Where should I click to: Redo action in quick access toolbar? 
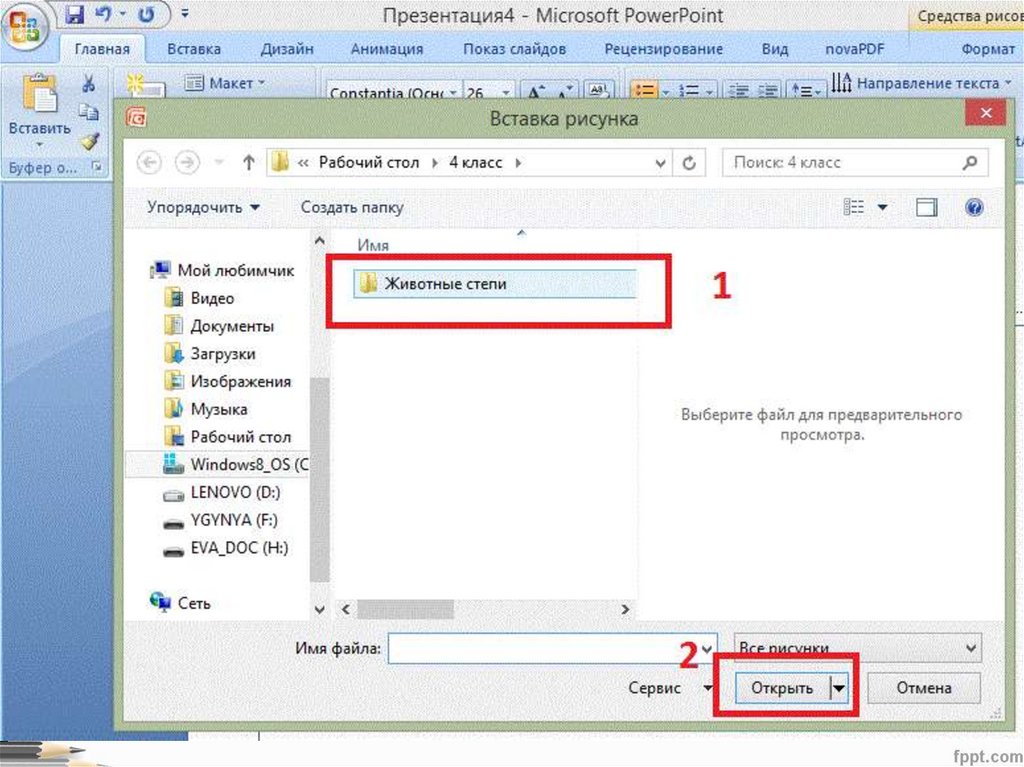pos(146,14)
